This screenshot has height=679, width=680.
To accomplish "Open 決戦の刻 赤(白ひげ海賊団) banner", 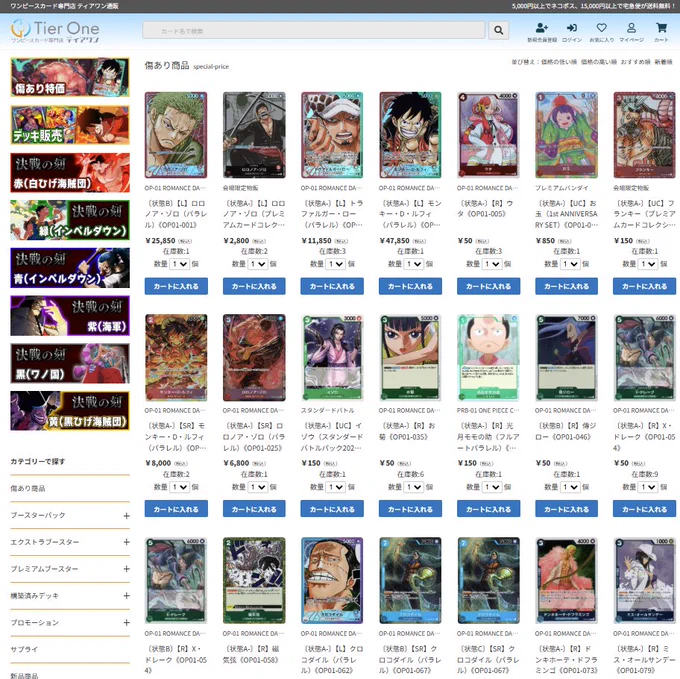I will (x=70, y=173).
